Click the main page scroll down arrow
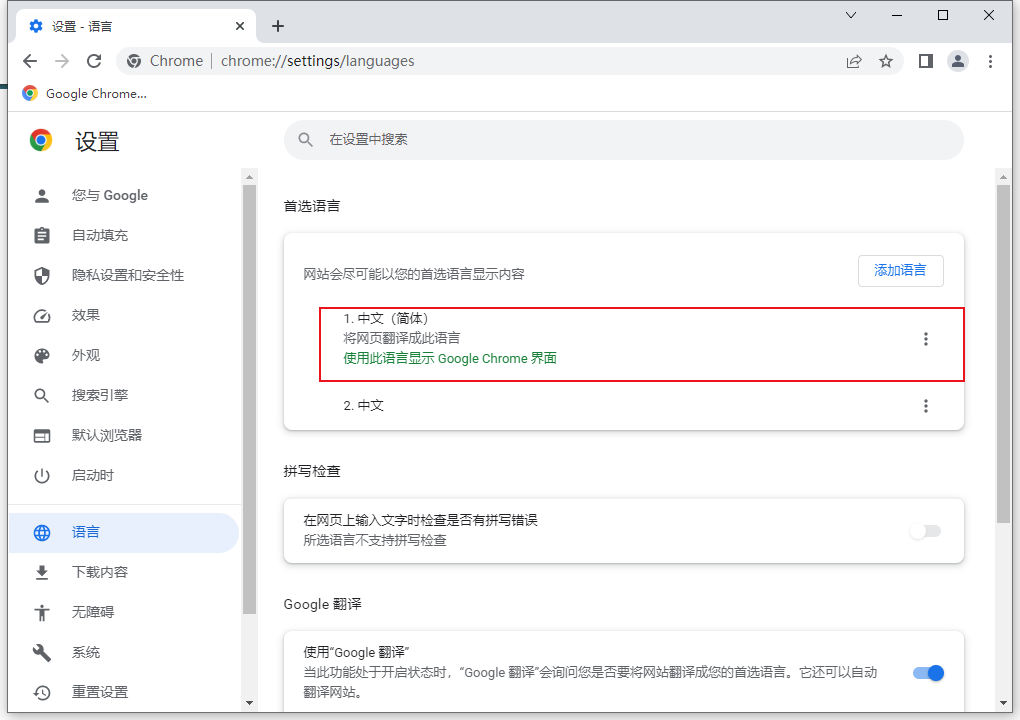1020x720 pixels. tap(1003, 703)
